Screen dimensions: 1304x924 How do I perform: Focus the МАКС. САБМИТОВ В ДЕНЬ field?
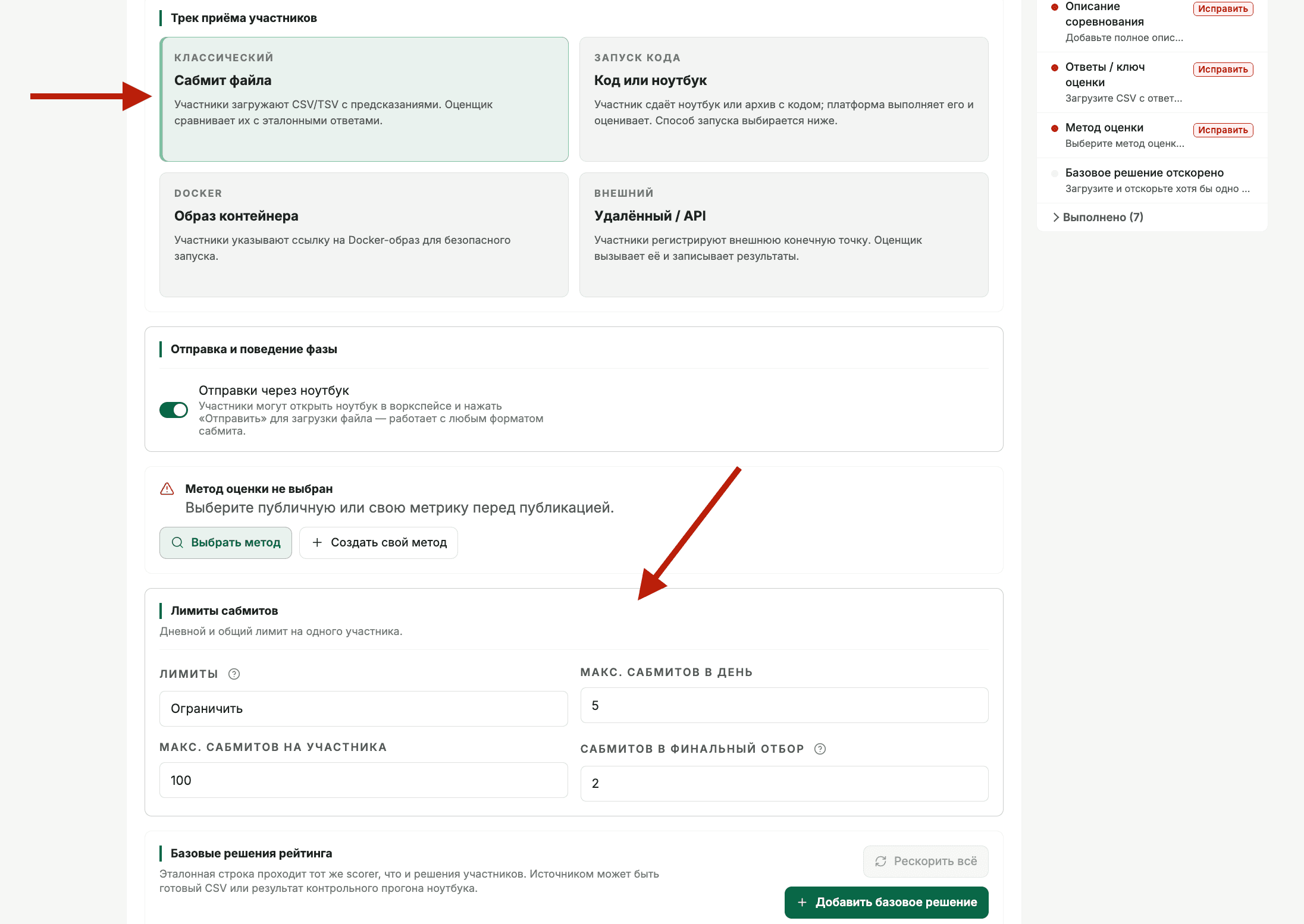click(x=784, y=705)
